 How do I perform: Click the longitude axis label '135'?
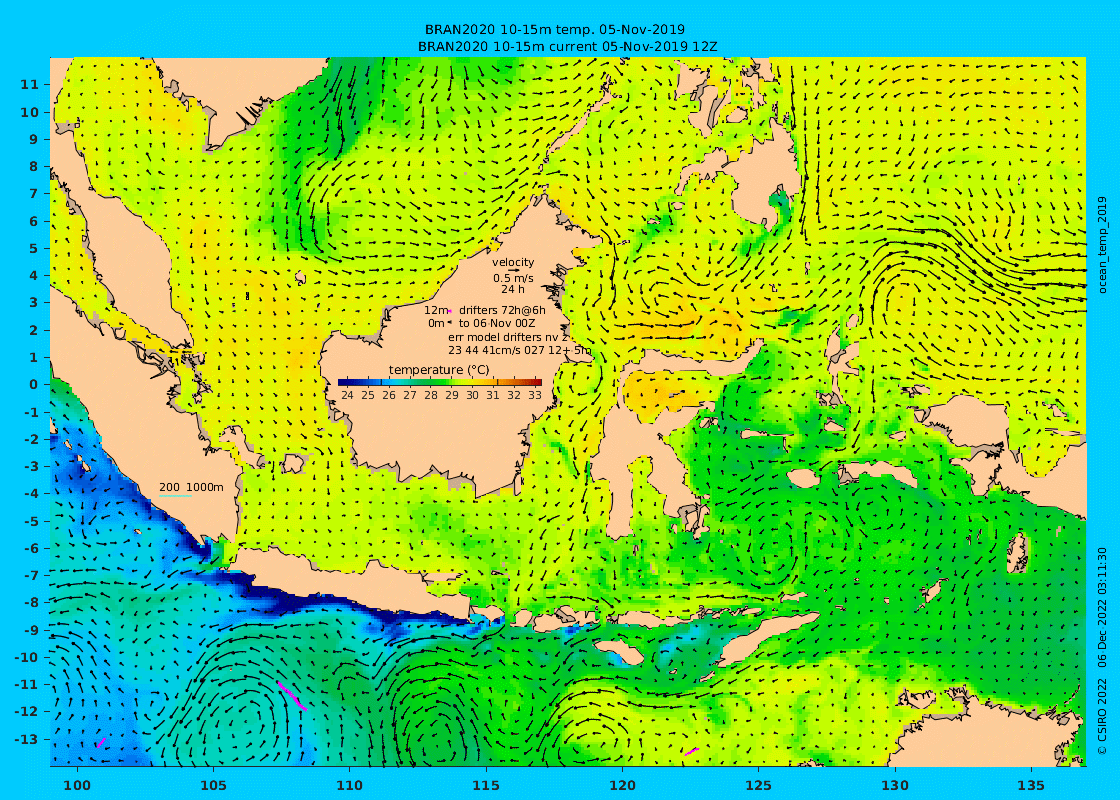coord(1031,785)
